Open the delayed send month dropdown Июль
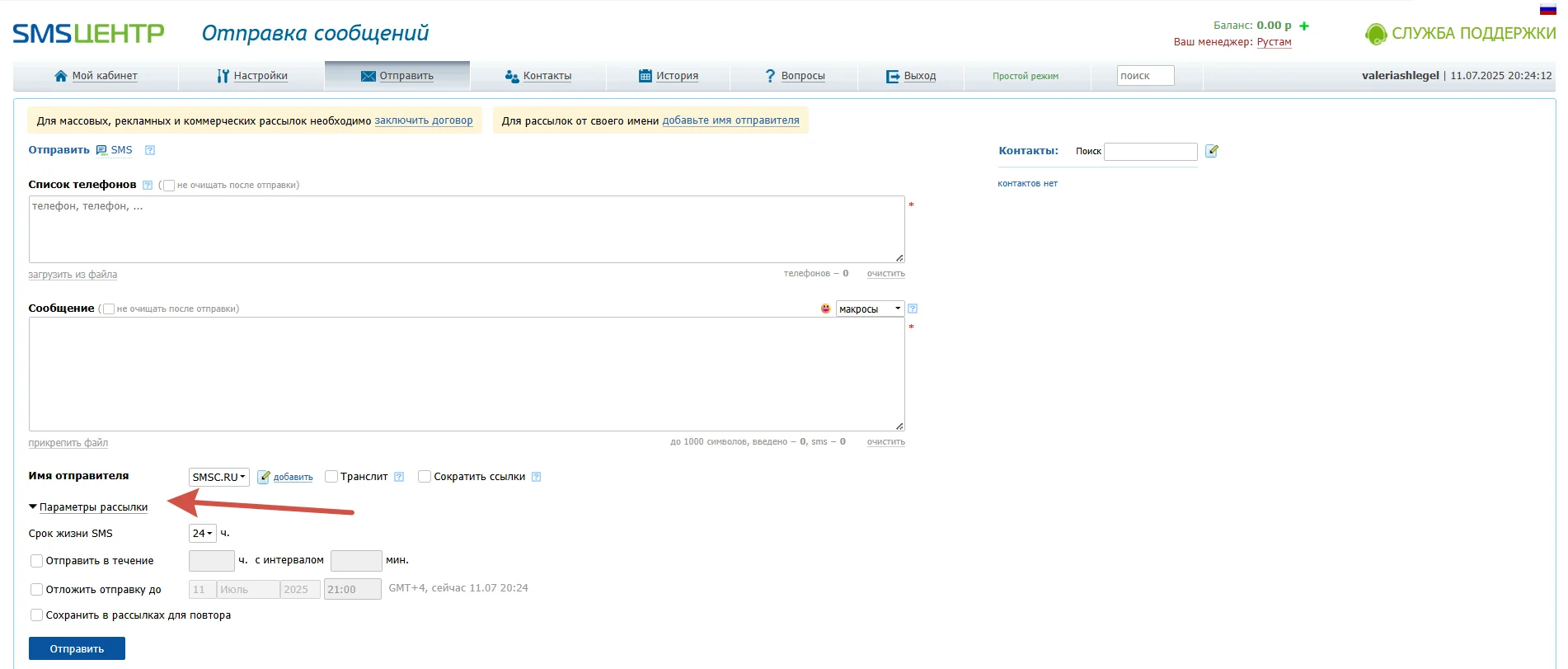 coord(248,590)
